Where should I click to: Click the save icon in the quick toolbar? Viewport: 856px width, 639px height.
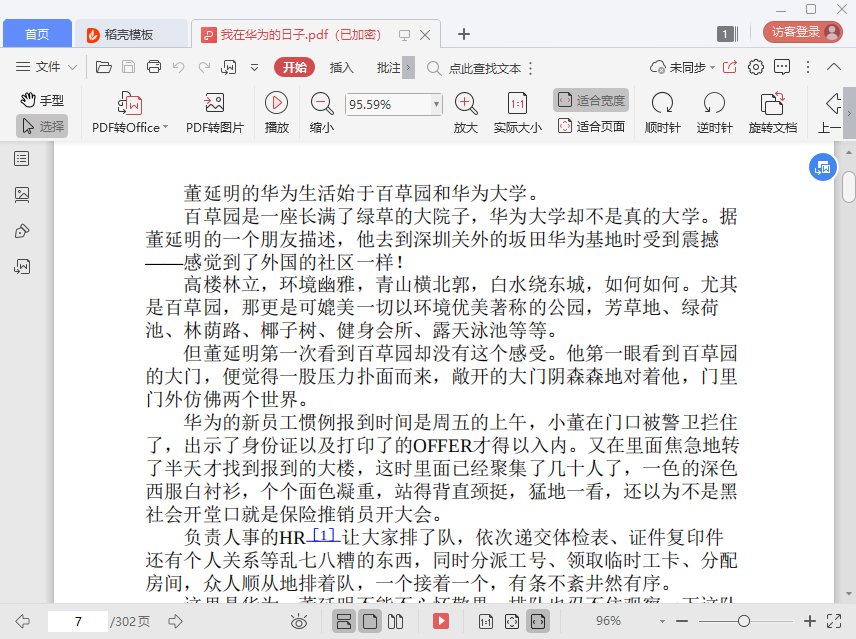(x=128, y=67)
